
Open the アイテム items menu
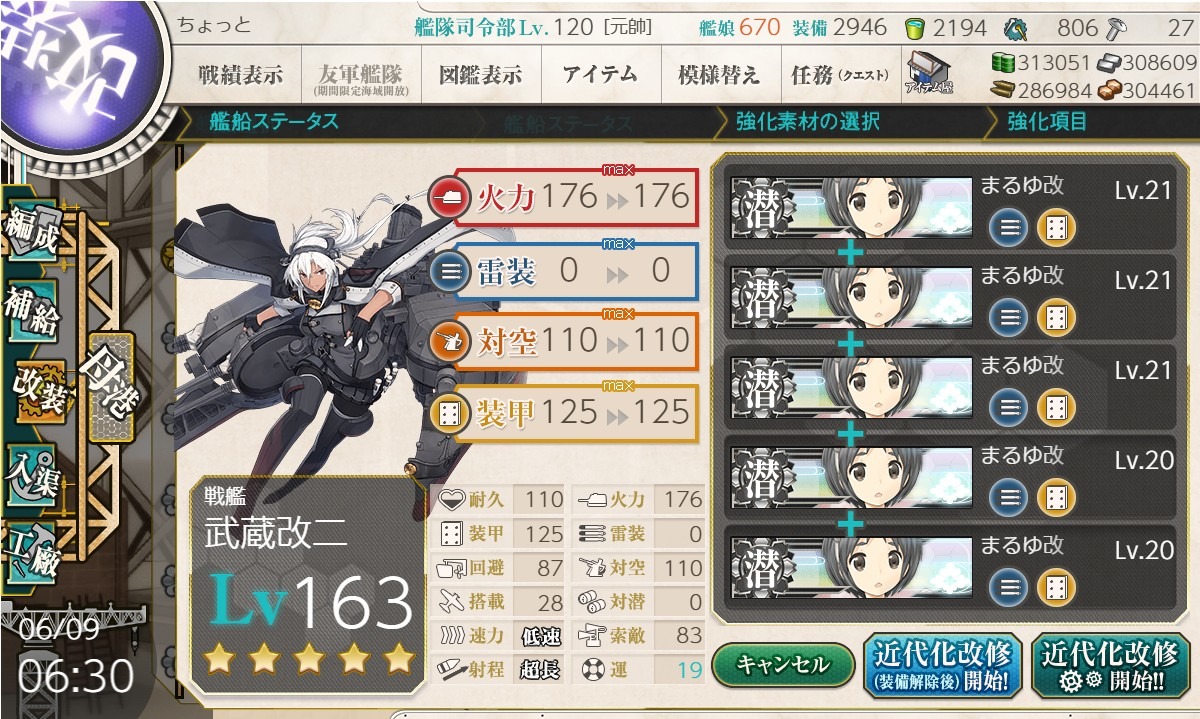pyautogui.click(x=600, y=75)
